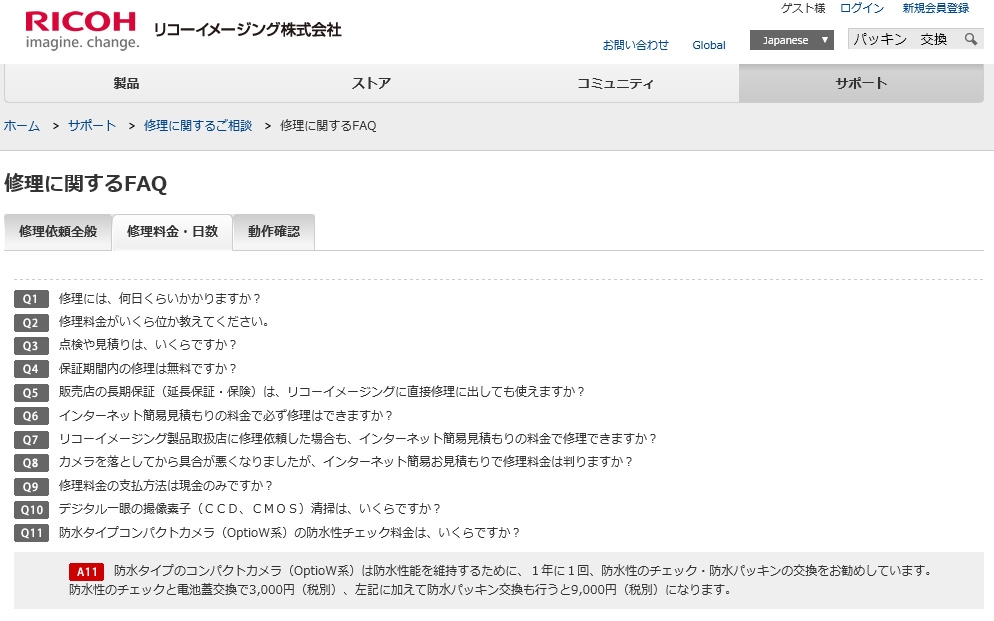Click the リコーイメージング株式会社 company name
The height and width of the screenshot is (621, 994).
click(x=247, y=30)
